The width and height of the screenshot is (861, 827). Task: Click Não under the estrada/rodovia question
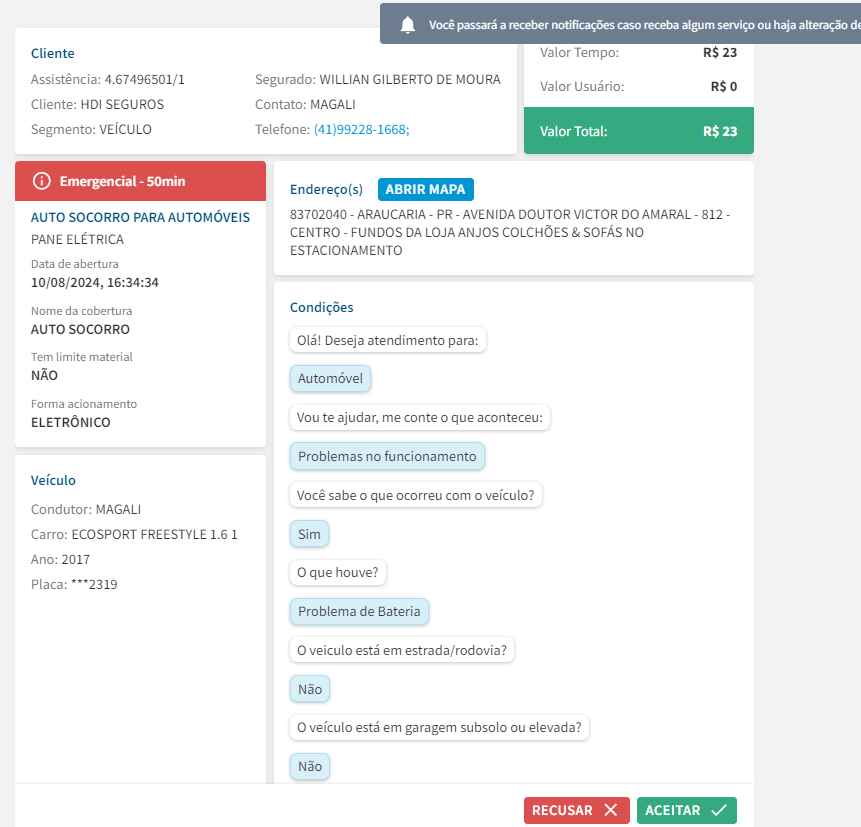(x=310, y=689)
